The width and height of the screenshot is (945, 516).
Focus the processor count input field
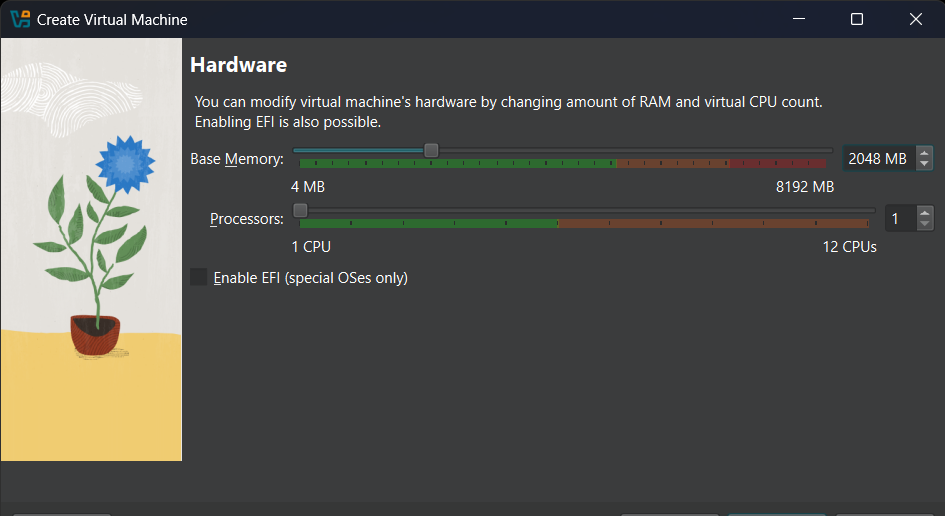(x=900, y=218)
